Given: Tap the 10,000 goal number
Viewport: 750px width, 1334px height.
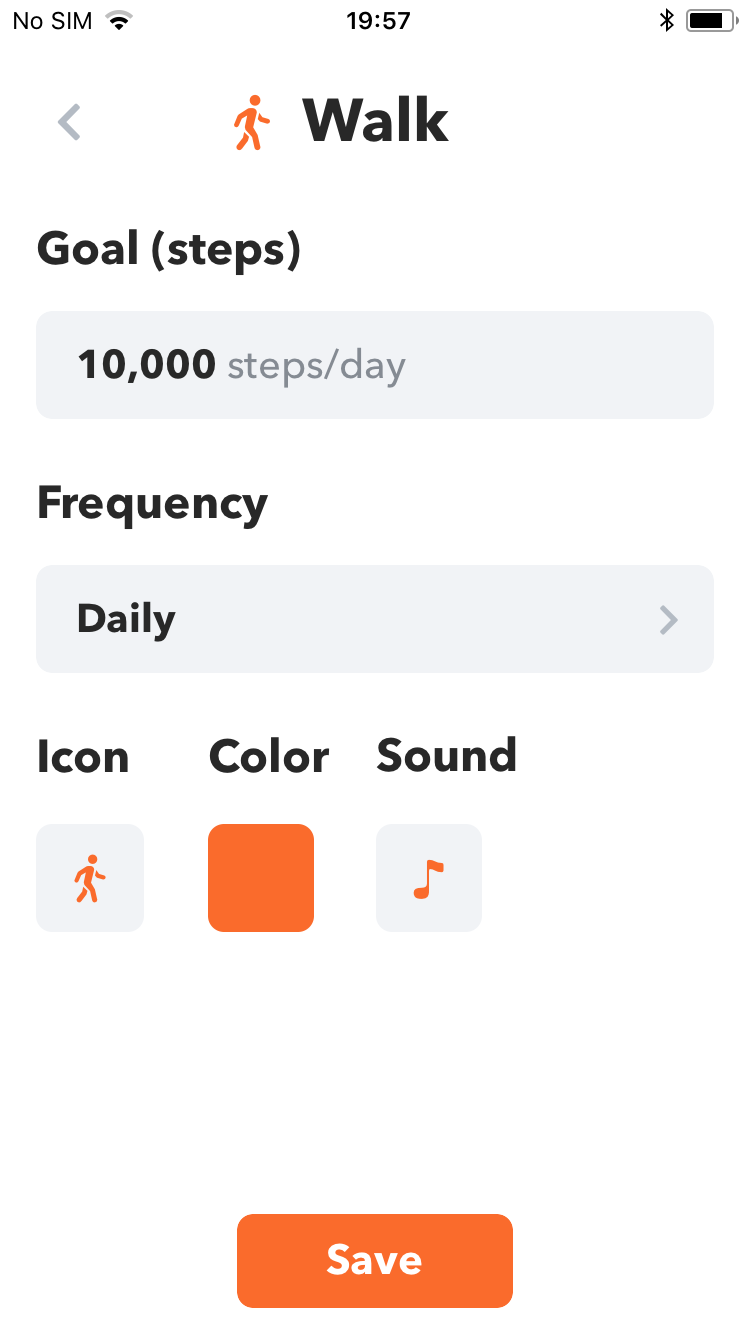Looking at the screenshot, I should 147,365.
